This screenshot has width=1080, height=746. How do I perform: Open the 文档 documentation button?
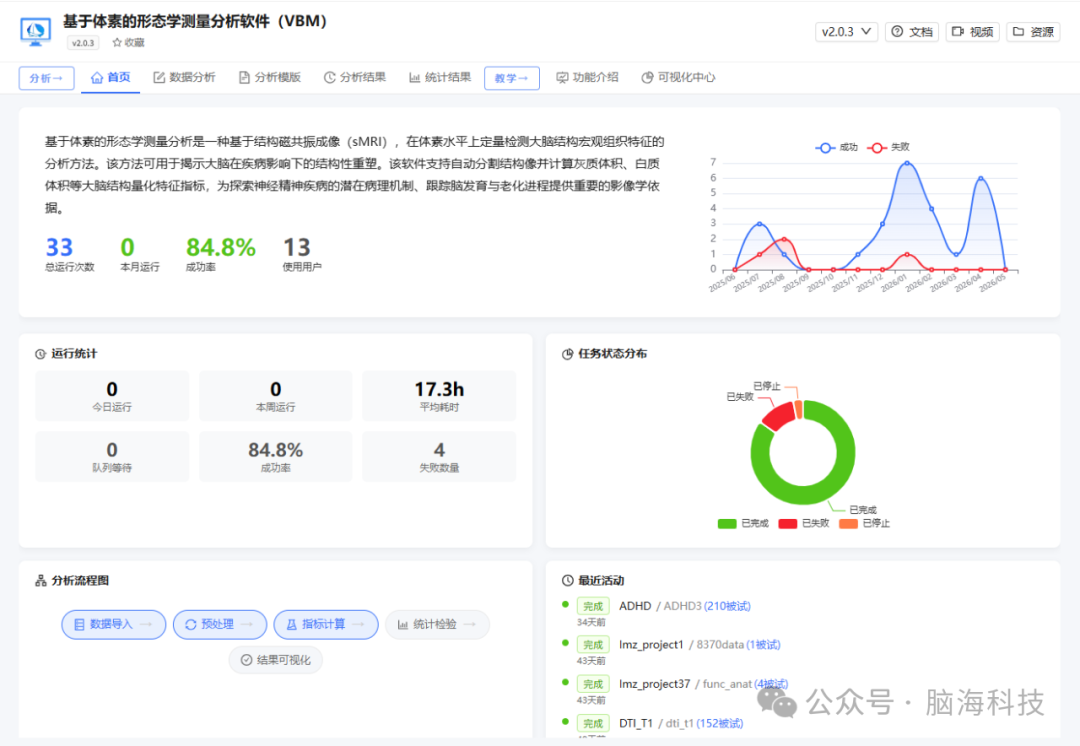point(911,32)
